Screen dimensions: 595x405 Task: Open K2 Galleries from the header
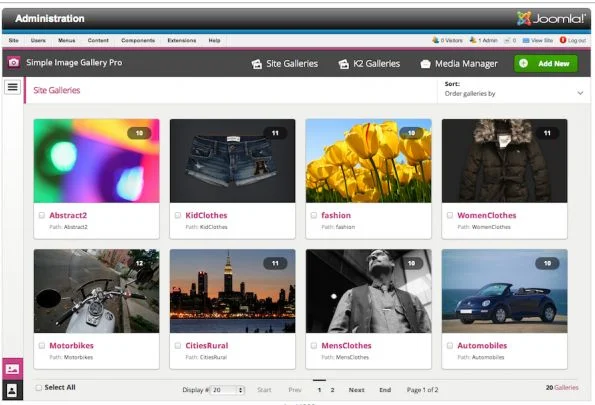point(369,64)
